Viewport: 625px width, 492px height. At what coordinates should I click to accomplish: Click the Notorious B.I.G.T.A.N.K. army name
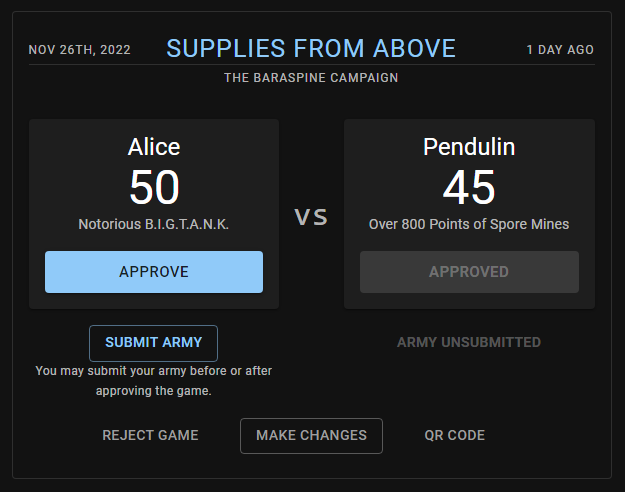pos(154,224)
